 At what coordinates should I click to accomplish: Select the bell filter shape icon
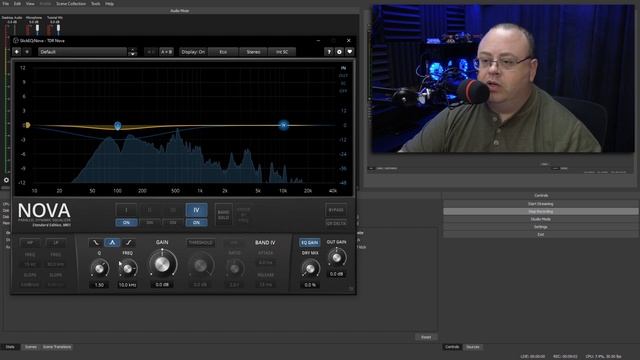(x=112, y=243)
